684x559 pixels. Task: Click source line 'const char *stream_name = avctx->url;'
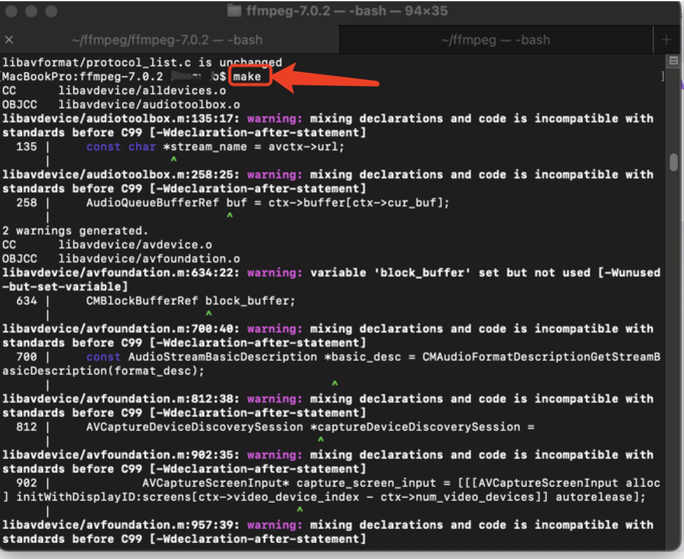215,147
